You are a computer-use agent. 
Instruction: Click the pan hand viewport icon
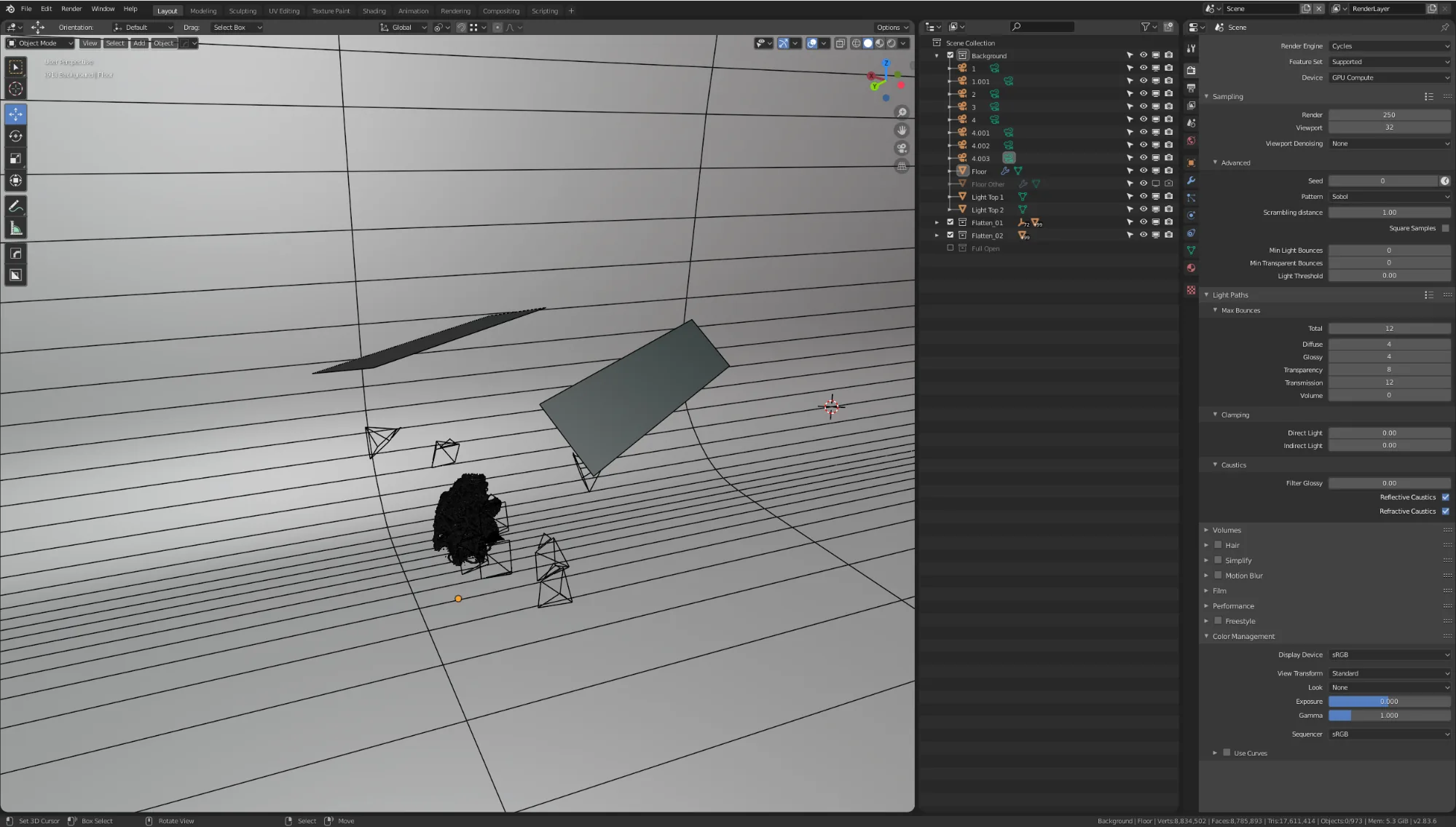[x=902, y=130]
